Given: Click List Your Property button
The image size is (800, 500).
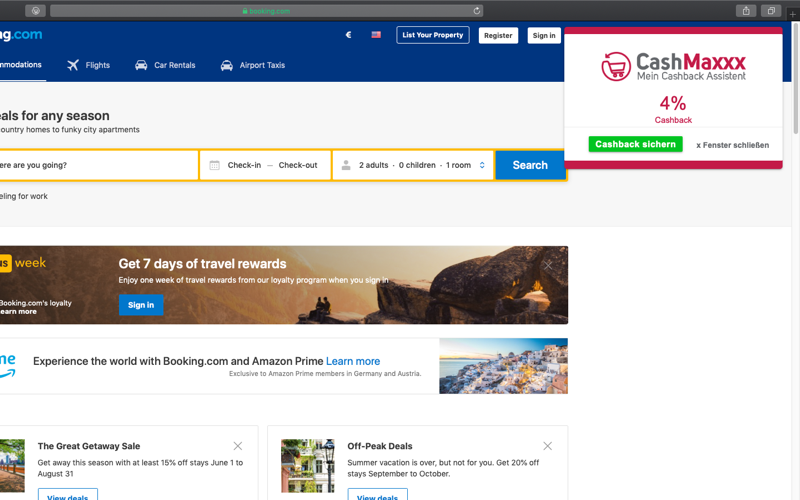Looking at the screenshot, I should click(433, 35).
